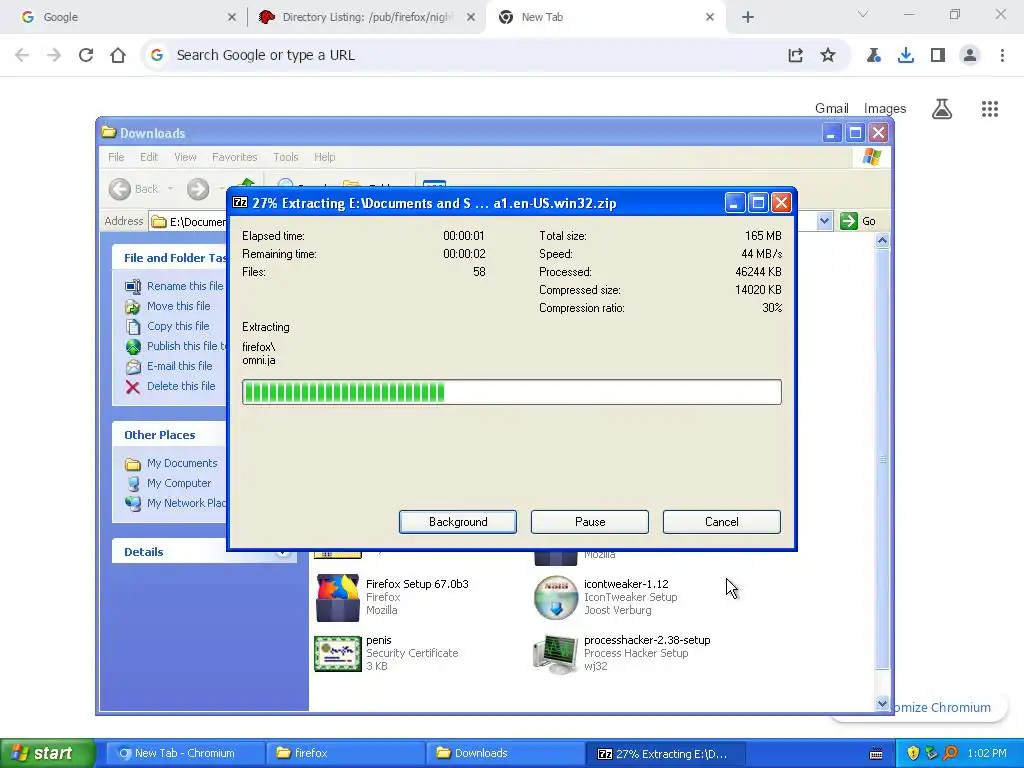
Task: Click the taskbar keyboard icon
Action: [876, 754]
